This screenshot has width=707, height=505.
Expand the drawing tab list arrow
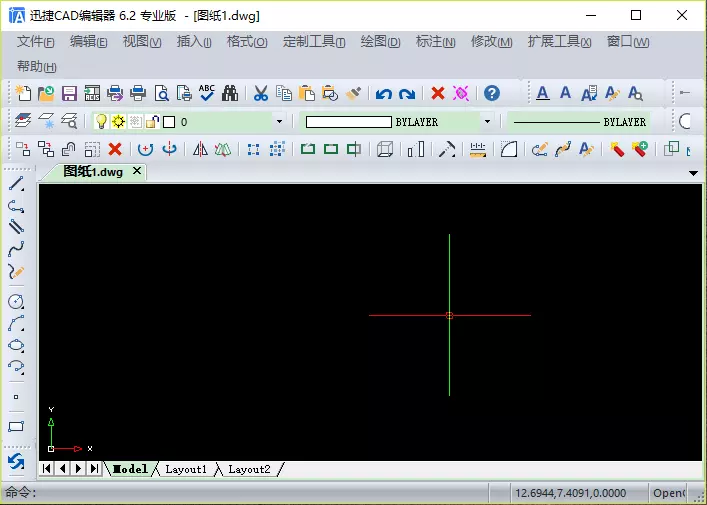click(x=694, y=173)
